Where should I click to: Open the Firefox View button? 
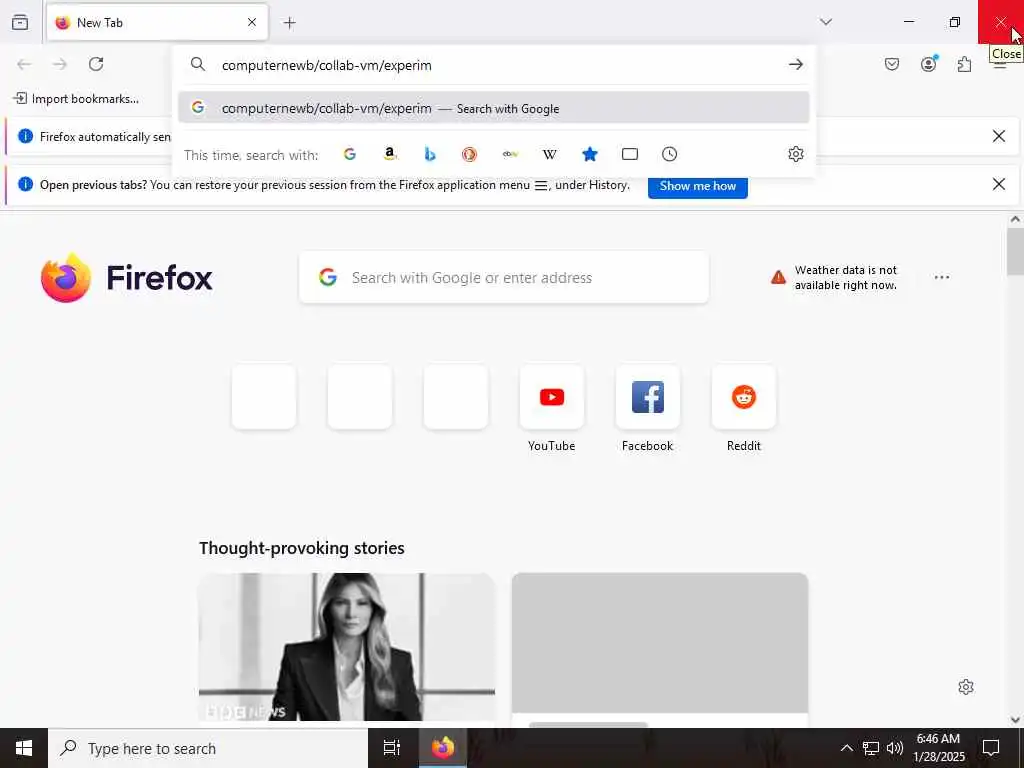coord(20,22)
